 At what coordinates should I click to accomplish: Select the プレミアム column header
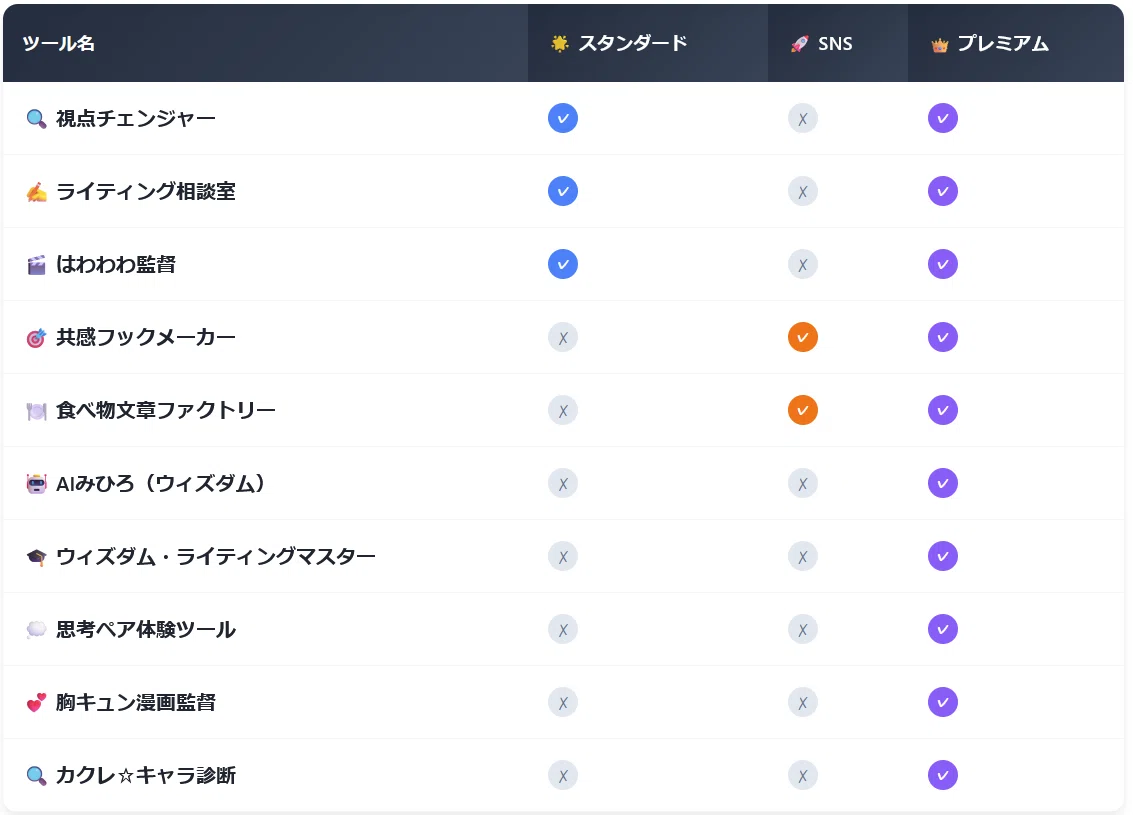tap(990, 44)
